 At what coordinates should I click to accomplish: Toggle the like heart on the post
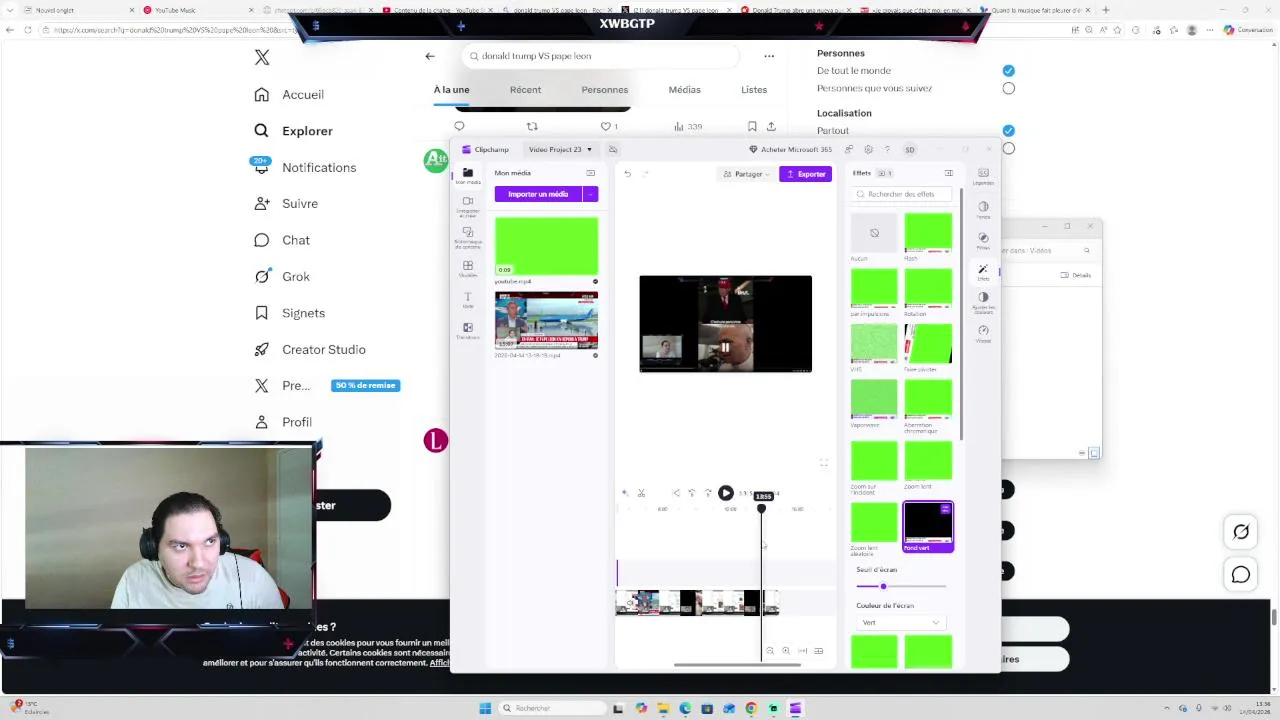[605, 126]
